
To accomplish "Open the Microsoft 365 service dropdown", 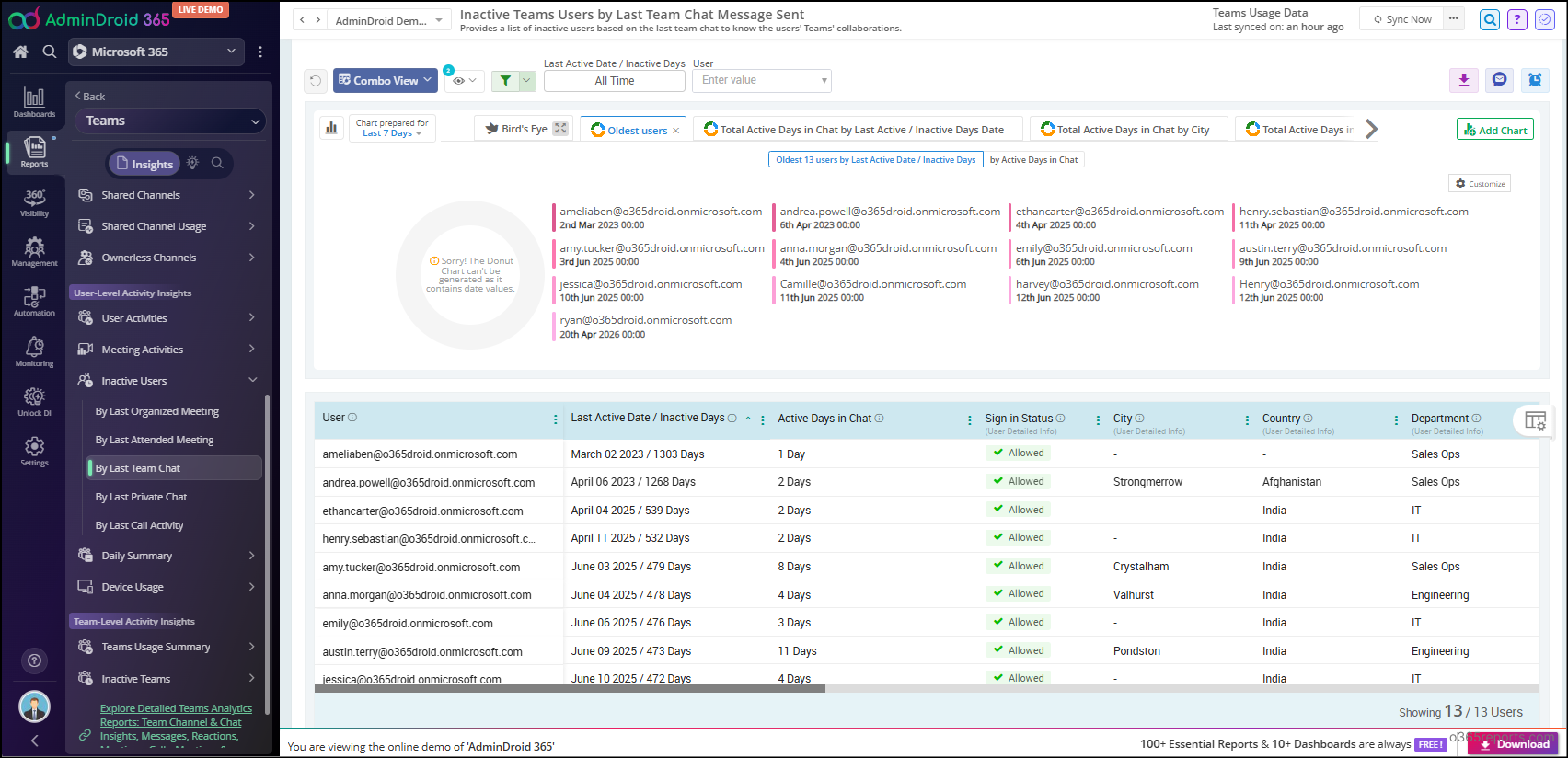I will tap(156, 52).
